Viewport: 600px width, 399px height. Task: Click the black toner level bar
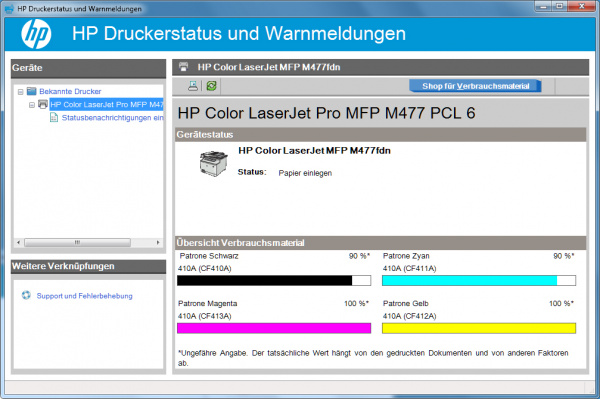click(x=274, y=280)
